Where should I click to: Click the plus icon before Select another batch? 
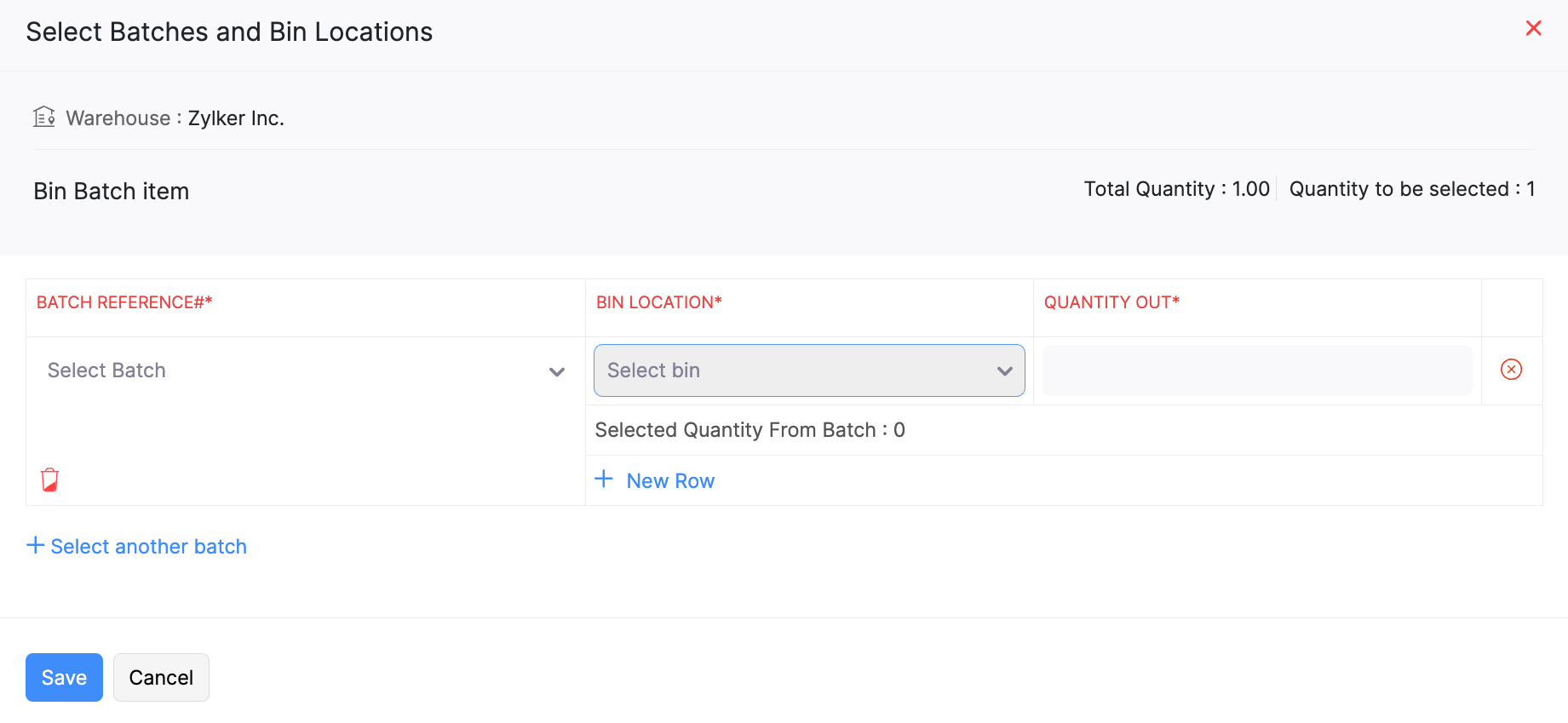click(x=35, y=545)
